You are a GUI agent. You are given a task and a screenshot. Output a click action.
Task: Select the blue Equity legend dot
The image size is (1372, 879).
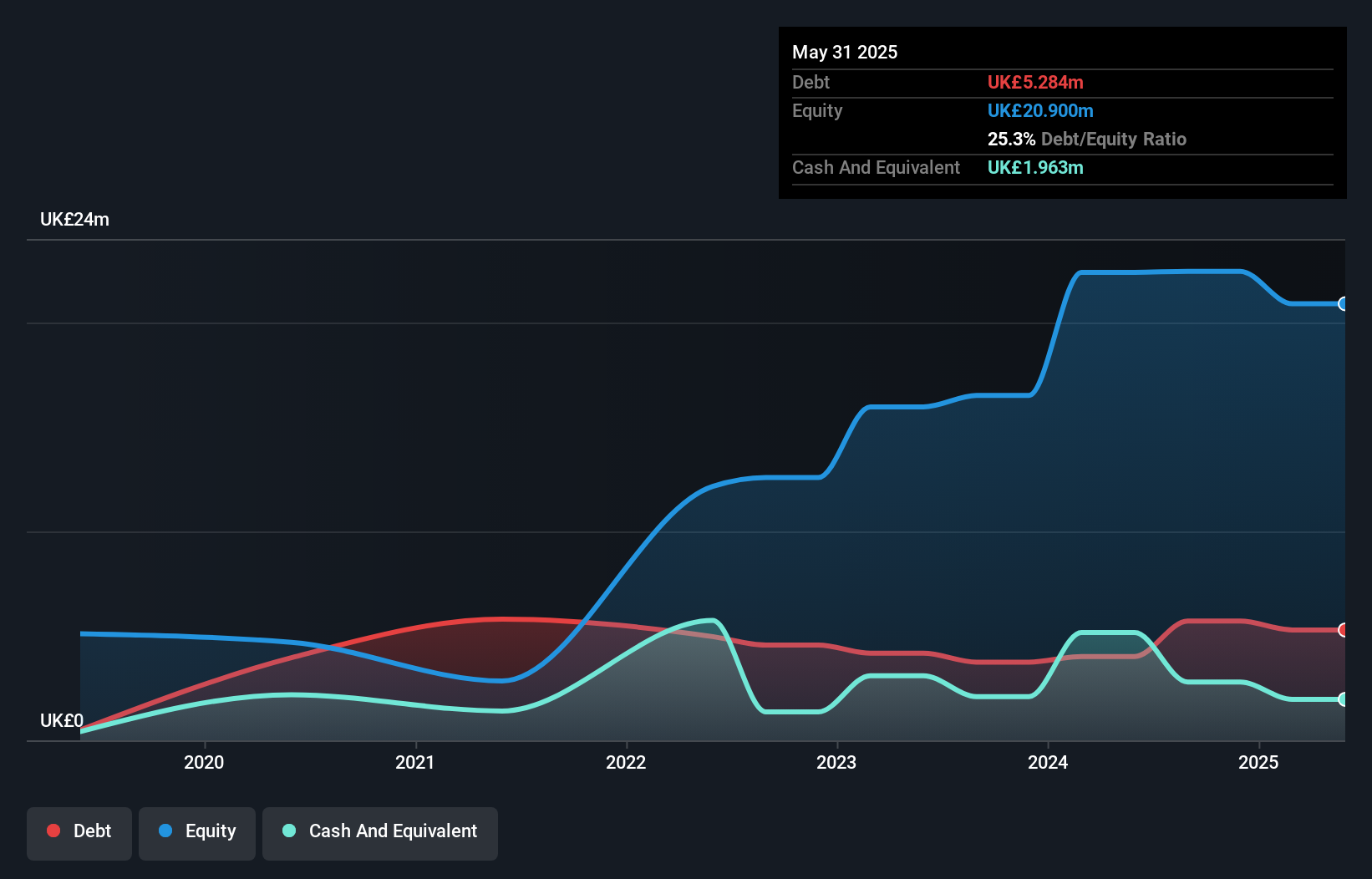coord(165,831)
